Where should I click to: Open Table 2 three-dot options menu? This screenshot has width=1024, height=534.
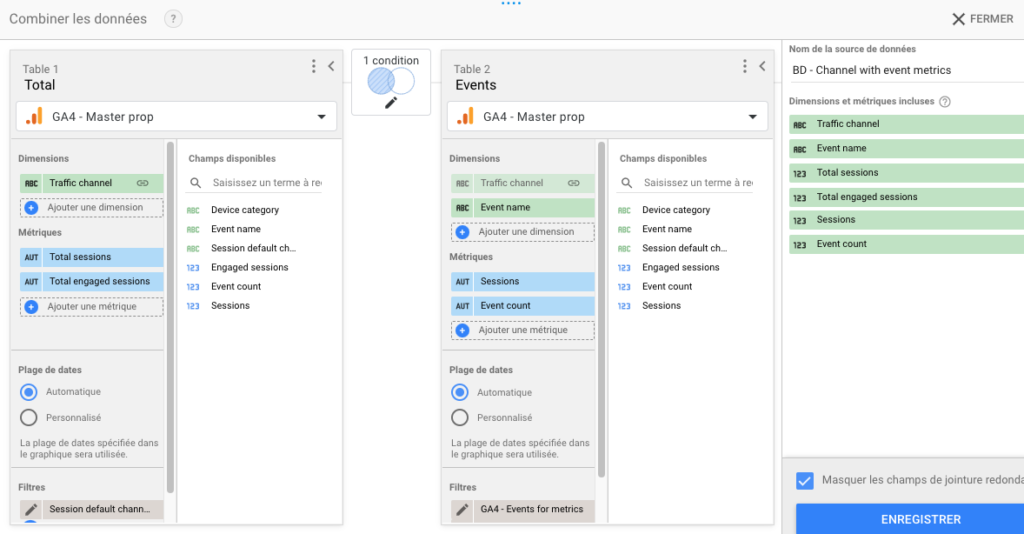pos(744,66)
